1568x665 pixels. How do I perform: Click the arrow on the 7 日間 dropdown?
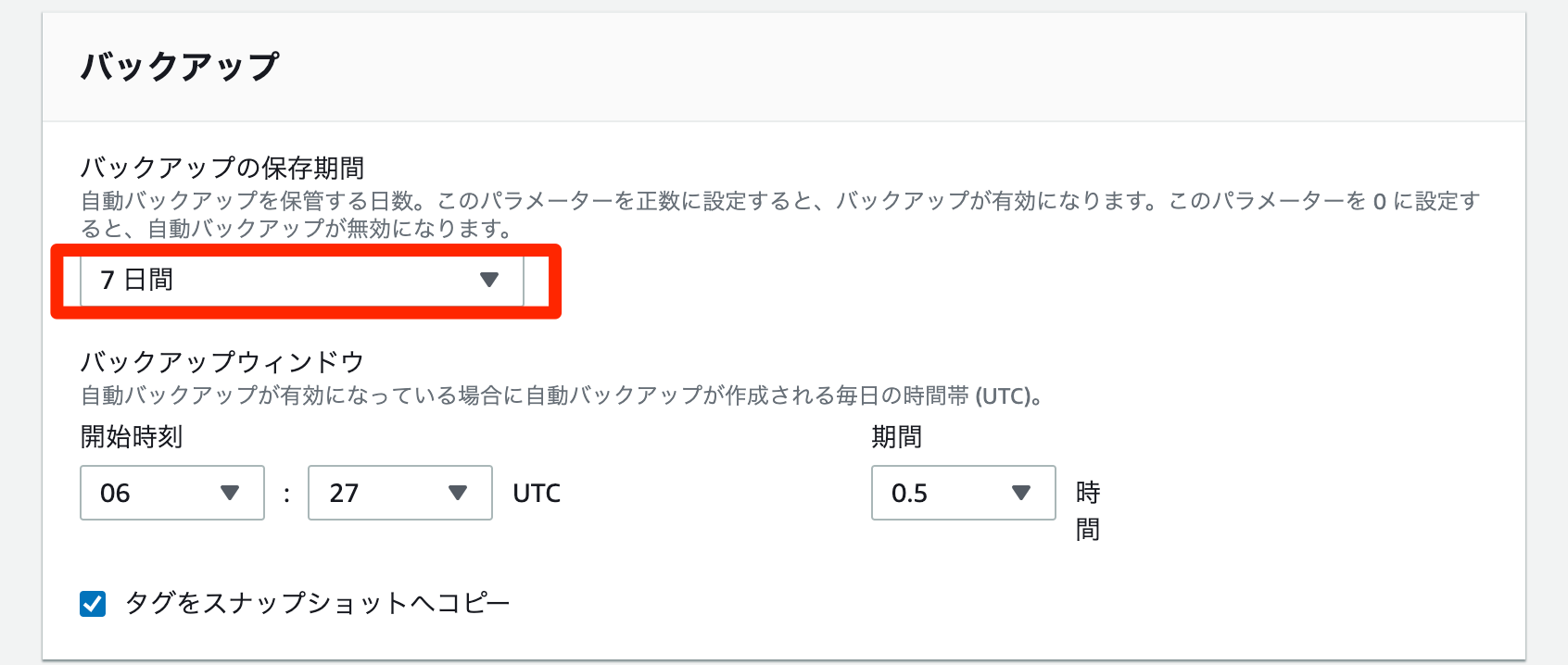(x=489, y=280)
